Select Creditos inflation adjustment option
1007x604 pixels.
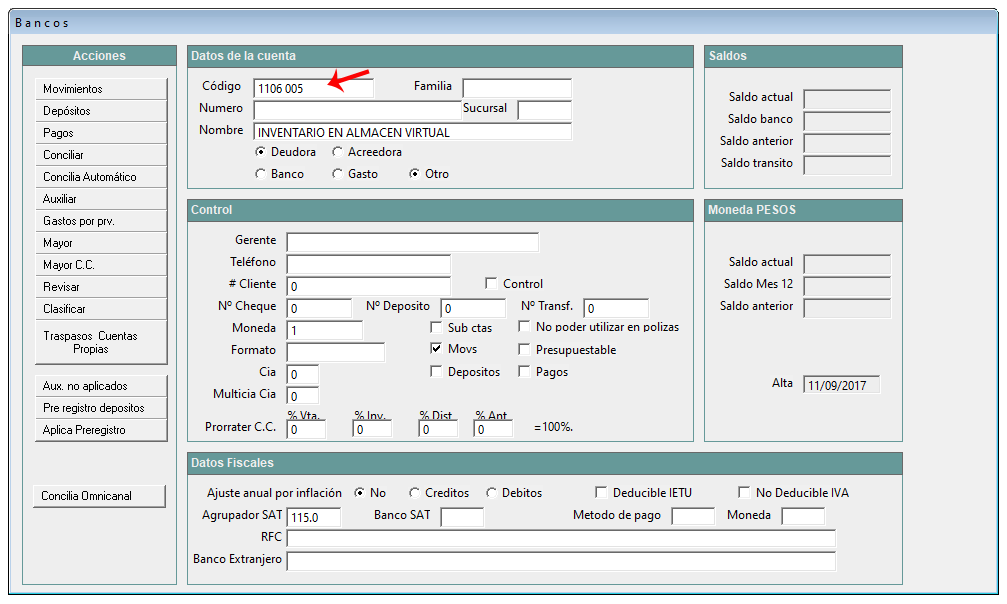[414, 492]
